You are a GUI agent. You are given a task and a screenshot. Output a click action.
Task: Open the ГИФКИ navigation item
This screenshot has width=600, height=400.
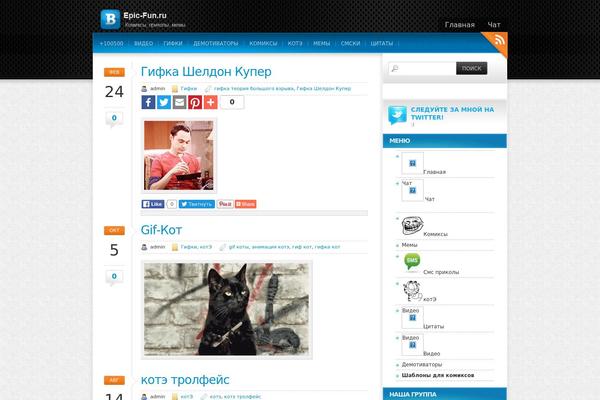coord(173,44)
